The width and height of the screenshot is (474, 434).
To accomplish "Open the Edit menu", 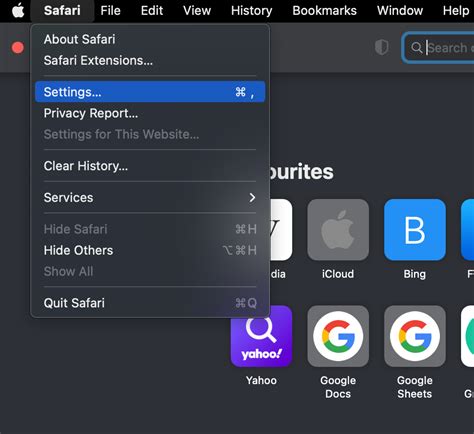I will click(x=152, y=11).
